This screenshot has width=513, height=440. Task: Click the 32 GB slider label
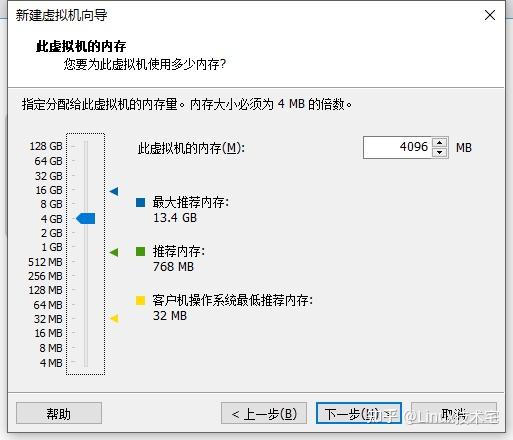pyautogui.click(x=49, y=176)
